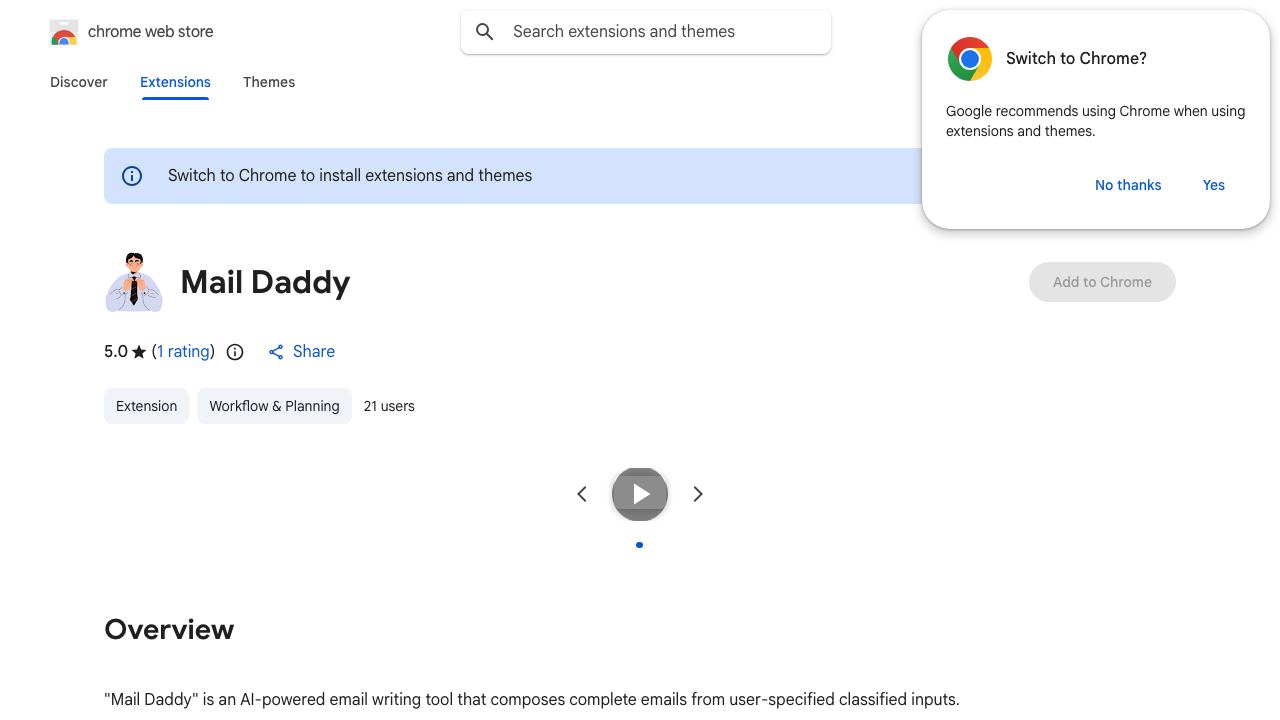Click the Switch to Chrome? popup heading
The image size is (1280, 720).
(x=1076, y=58)
